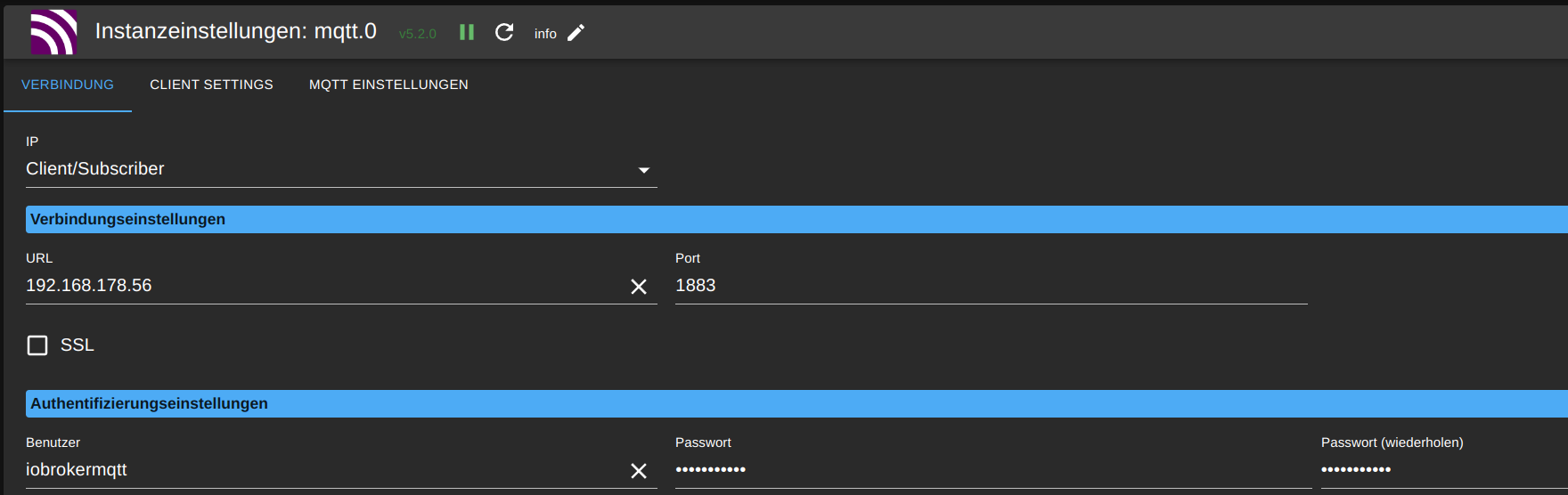The image size is (1568, 495).
Task: Select the Passwort (wiederholen) field
Action: coord(1444,470)
